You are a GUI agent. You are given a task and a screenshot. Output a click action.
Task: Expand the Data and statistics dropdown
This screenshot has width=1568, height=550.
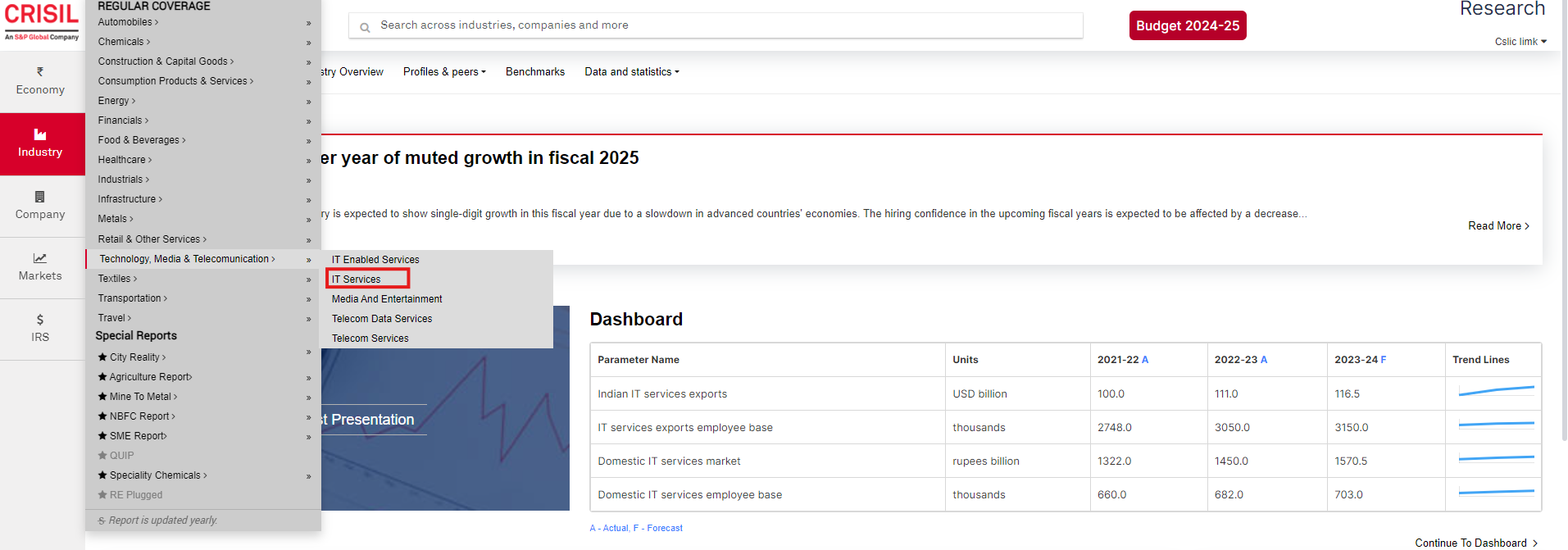pyautogui.click(x=631, y=72)
